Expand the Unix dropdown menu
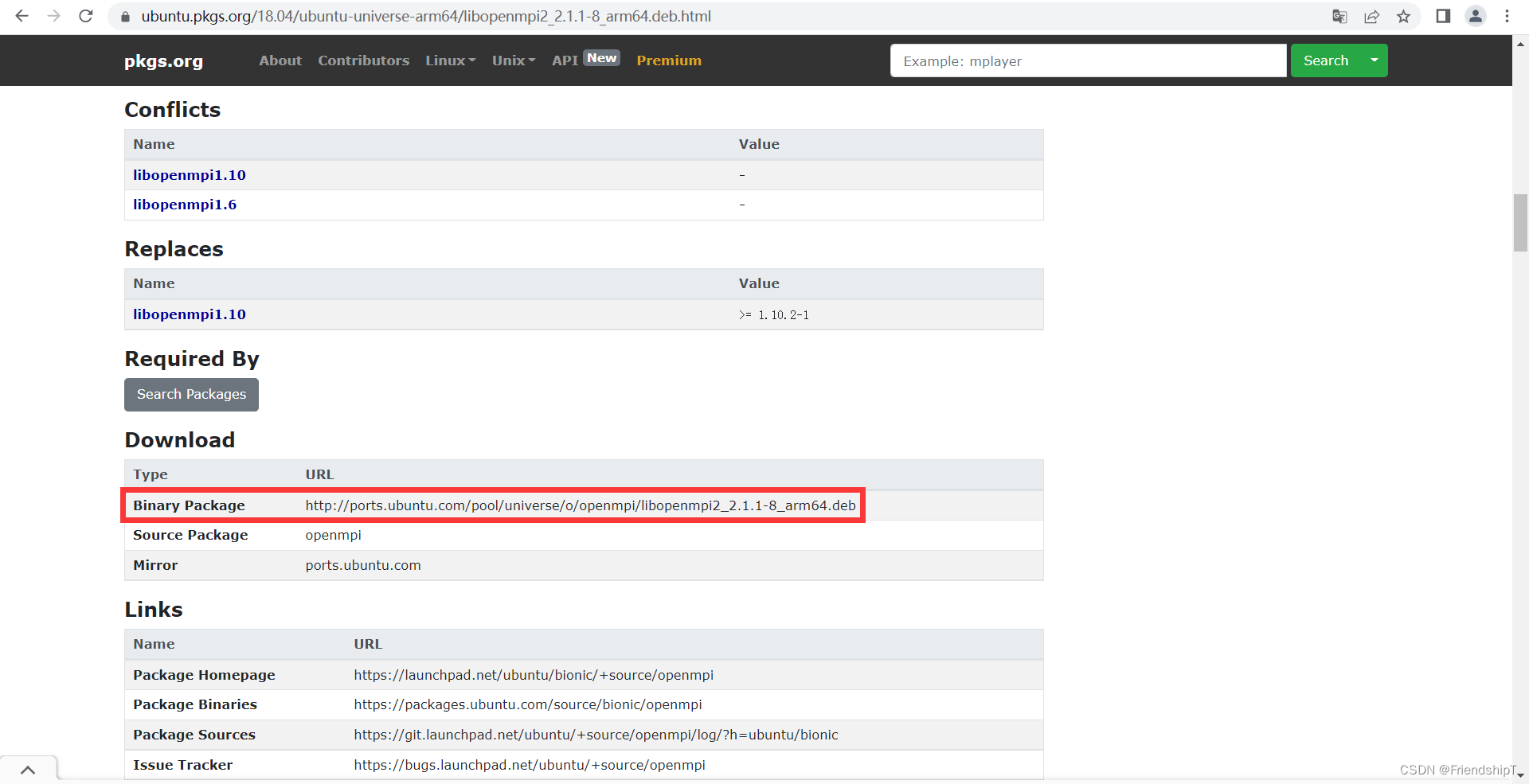The image size is (1529, 784). 514,60
